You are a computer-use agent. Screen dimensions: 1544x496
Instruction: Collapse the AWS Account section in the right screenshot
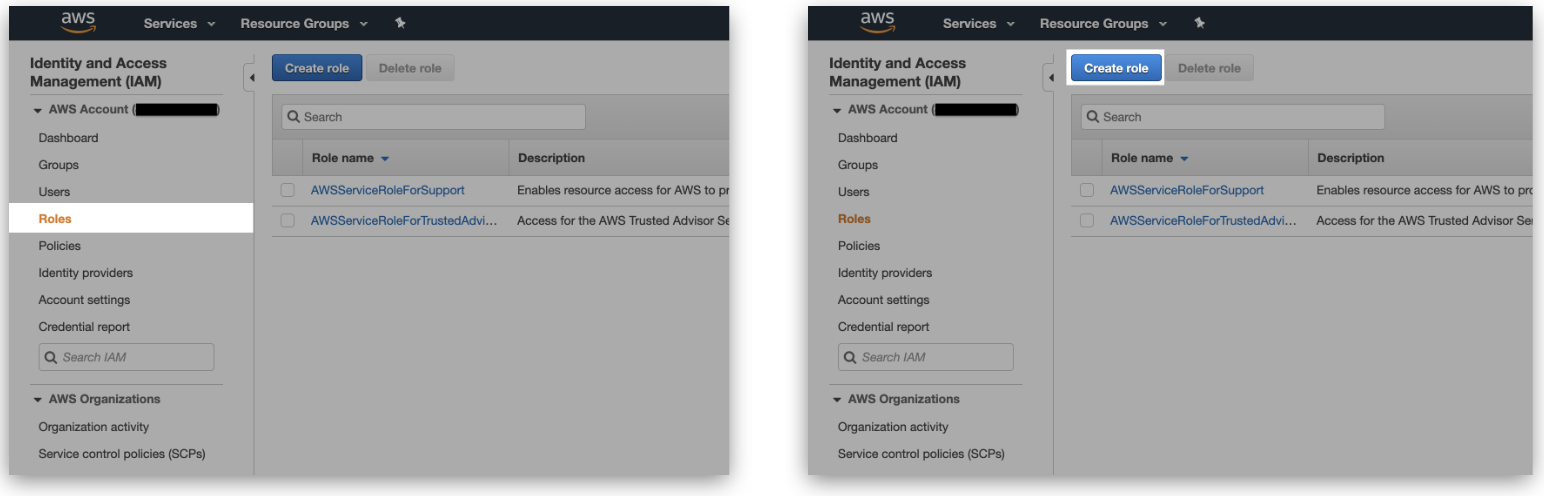click(837, 110)
